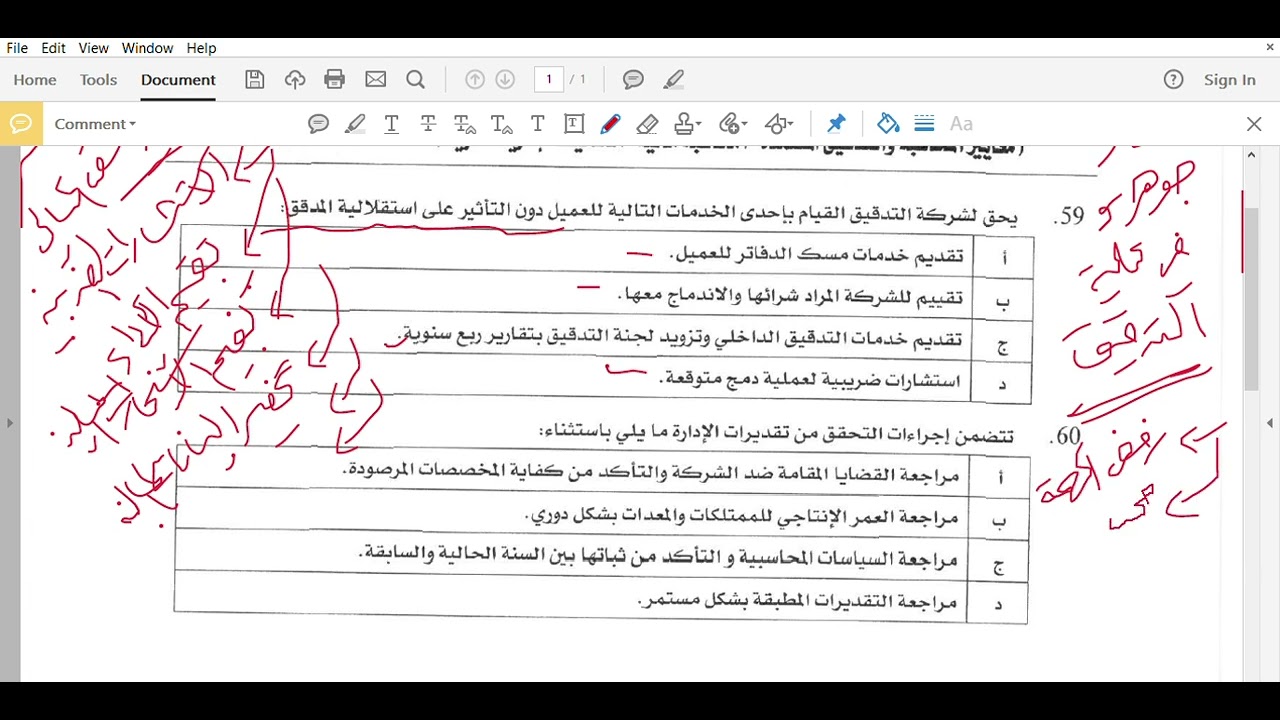Viewport: 1280px width, 720px height.
Task: Select the Sticky Note tool in Comment bar
Action: 319,124
